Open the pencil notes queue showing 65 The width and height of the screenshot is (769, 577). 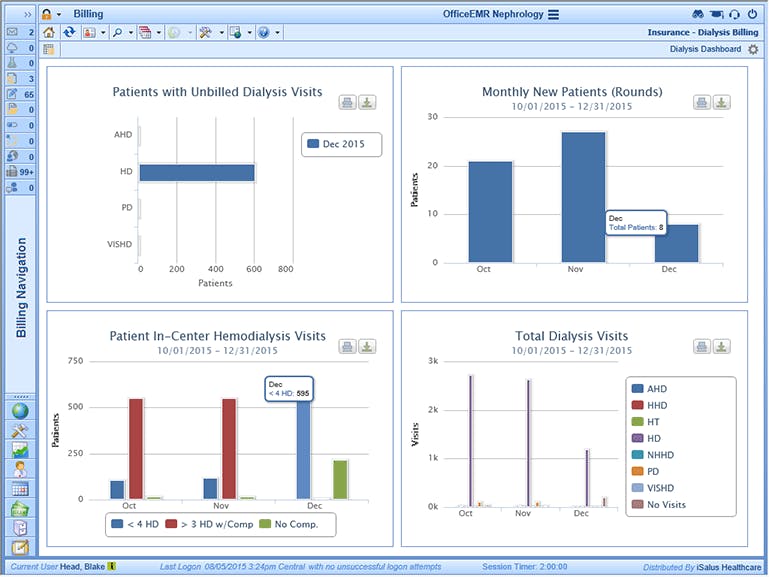coord(20,94)
